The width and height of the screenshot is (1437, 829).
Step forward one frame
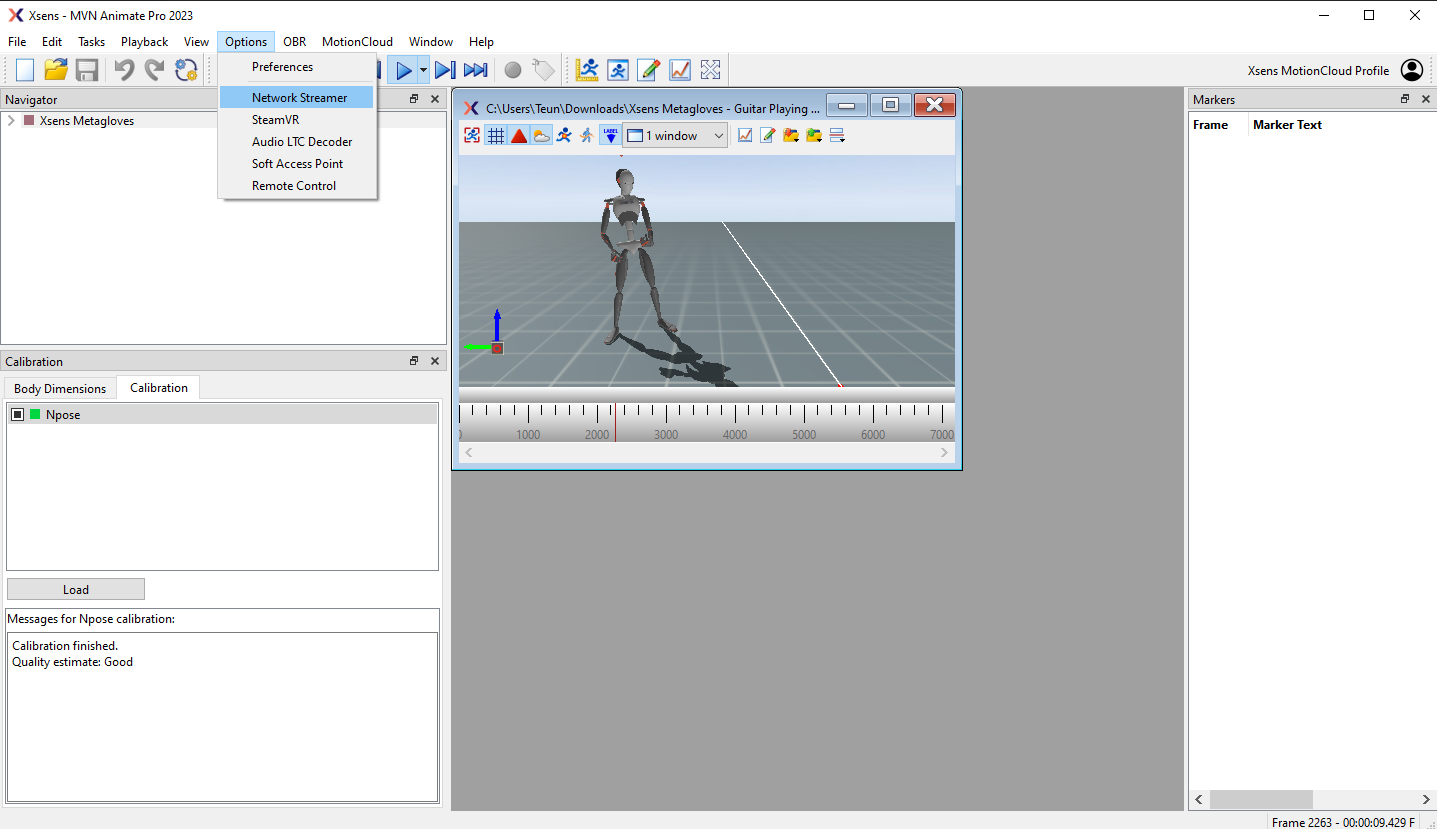point(445,70)
